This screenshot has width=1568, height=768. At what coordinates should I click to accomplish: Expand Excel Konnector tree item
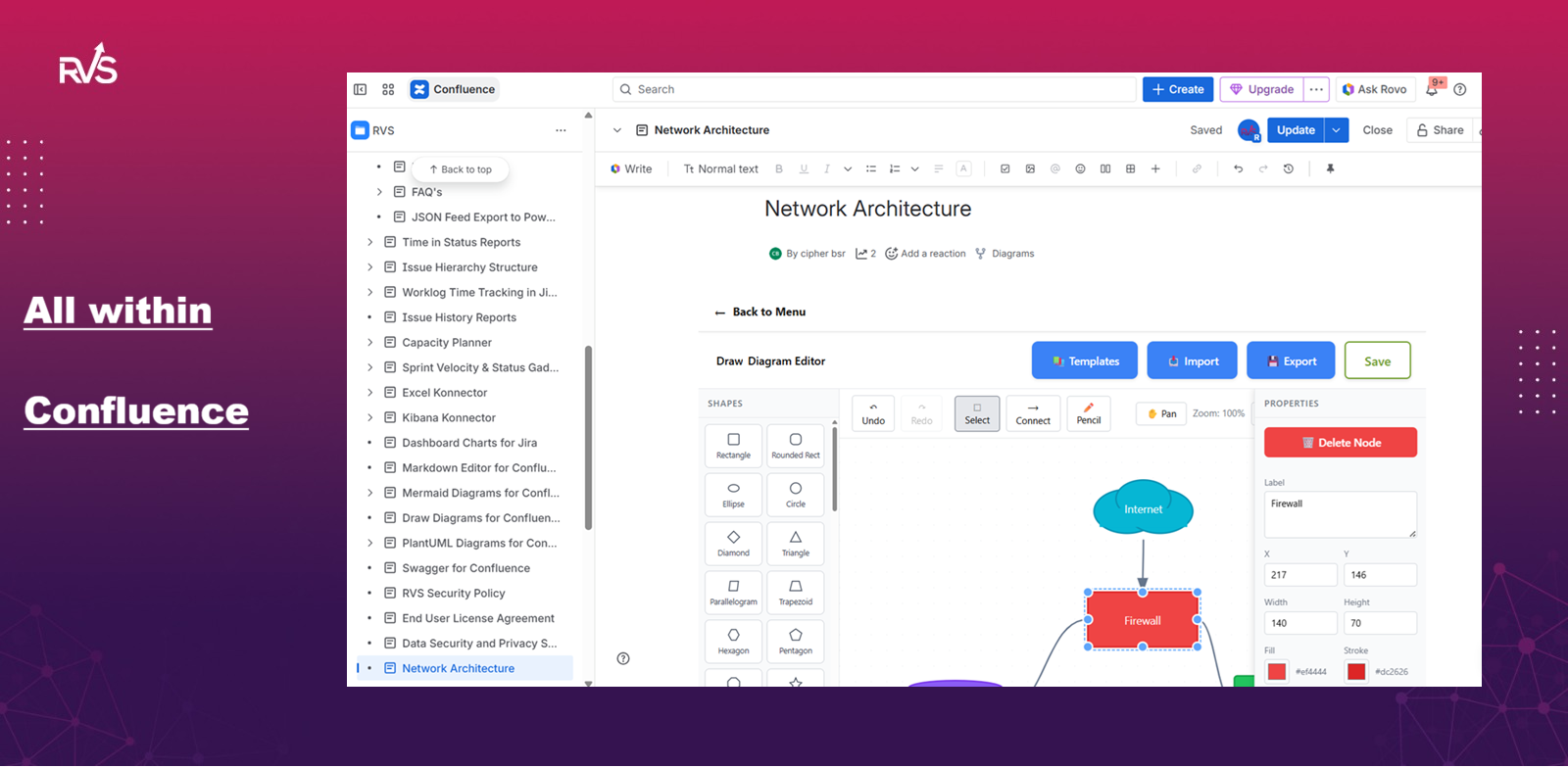369,393
